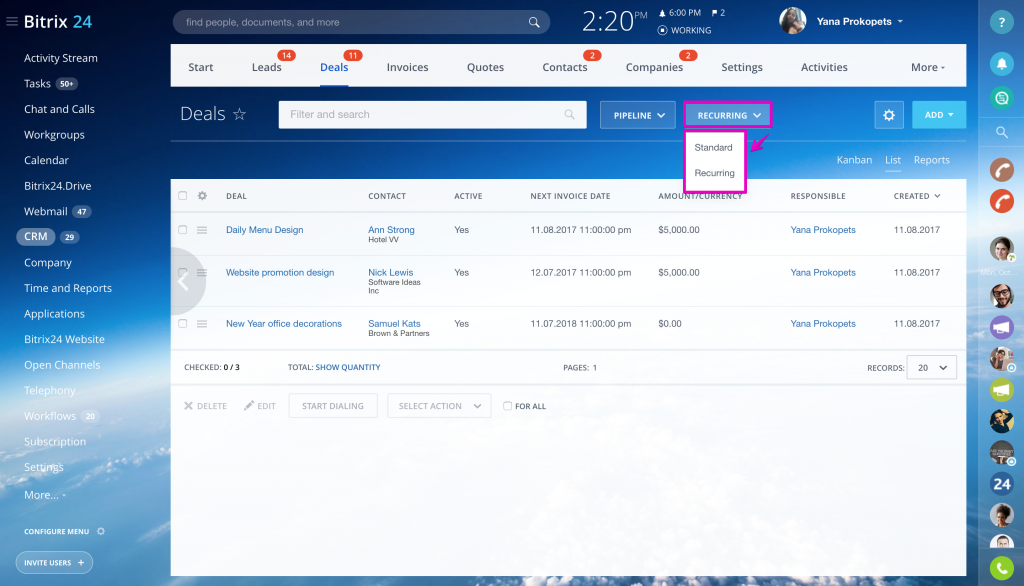Toggle select-all checkbox in table header
This screenshot has height=586, width=1024.
(x=183, y=196)
